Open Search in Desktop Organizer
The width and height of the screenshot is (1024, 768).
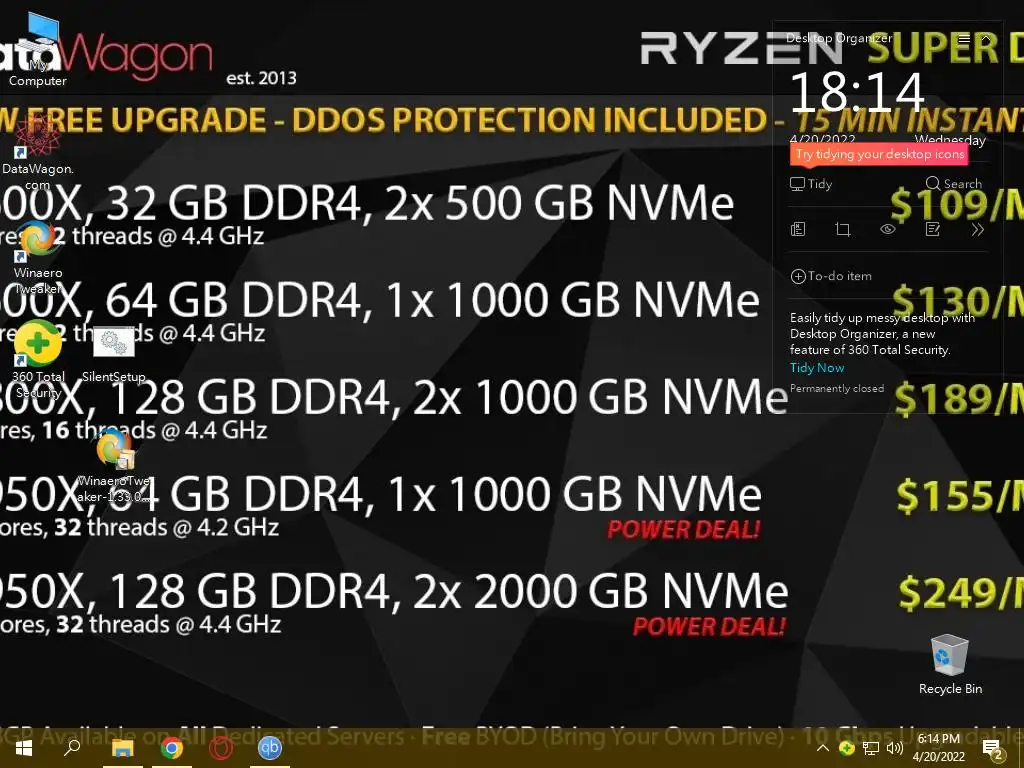(954, 184)
